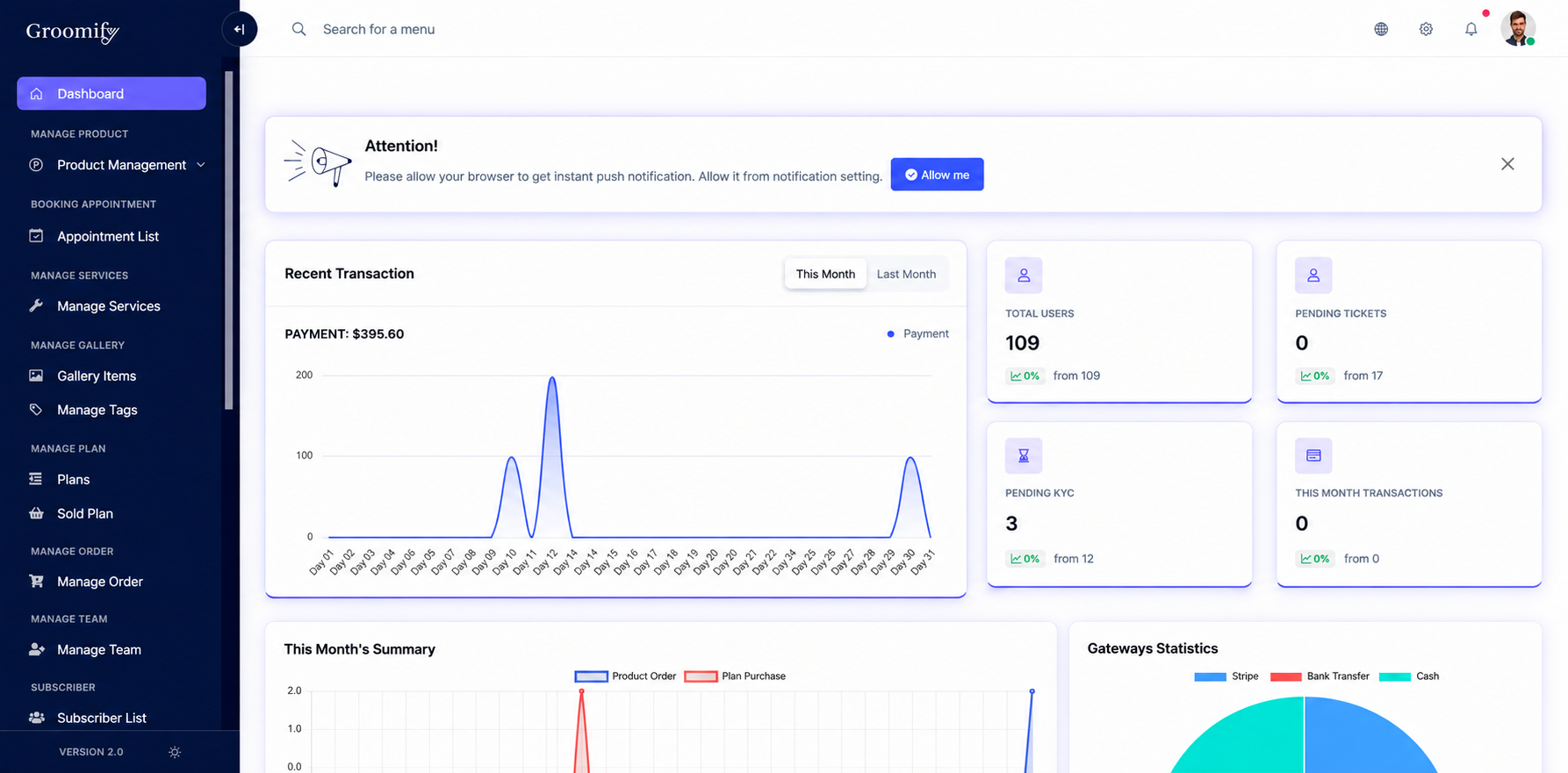The height and width of the screenshot is (773, 1568).
Task: Toggle Cash legend swatch
Action: [x=1395, y=676]
